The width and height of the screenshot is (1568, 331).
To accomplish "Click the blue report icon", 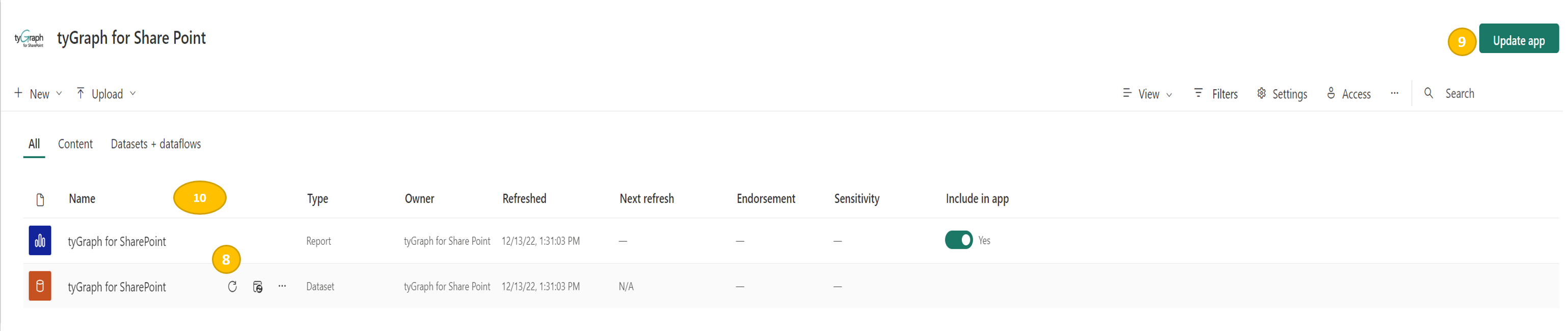I will [x=40, y=241].
